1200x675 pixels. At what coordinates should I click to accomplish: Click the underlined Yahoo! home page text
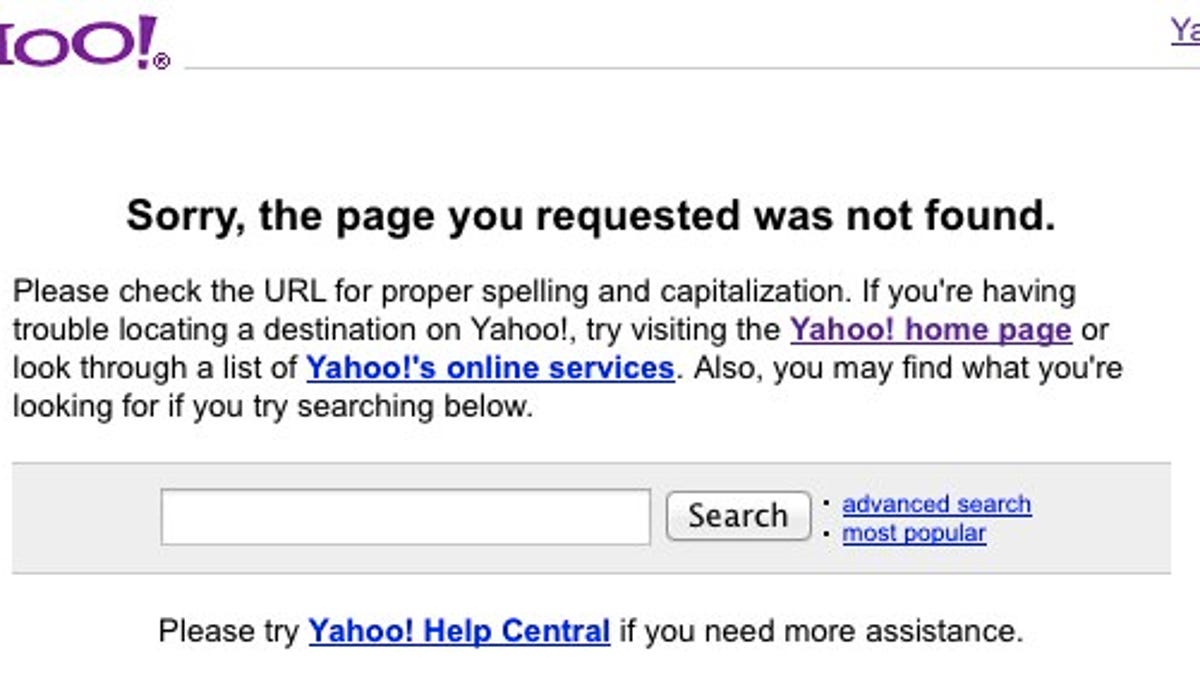[x=930, y=329]
